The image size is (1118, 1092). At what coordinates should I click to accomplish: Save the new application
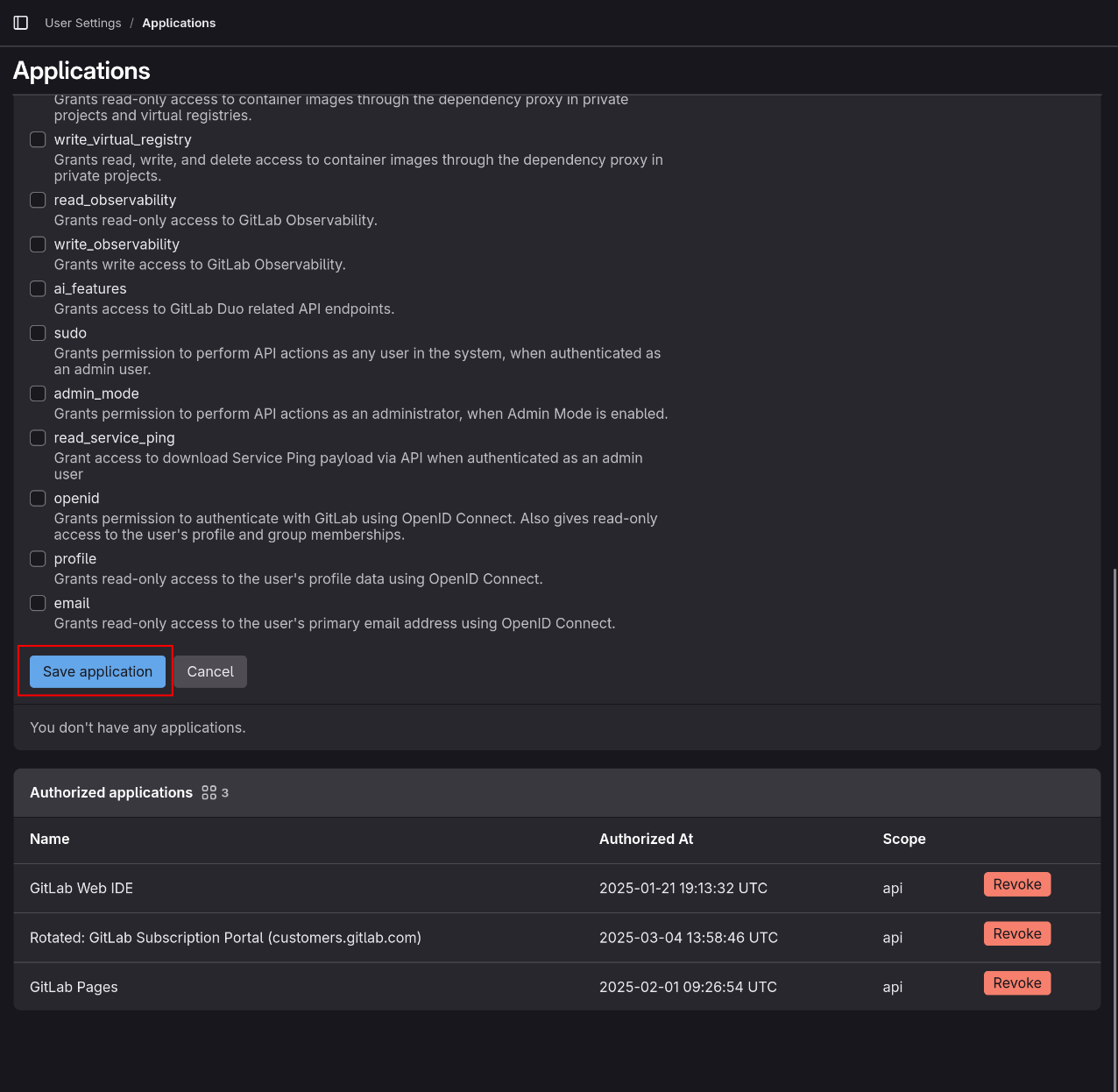[97, 671]
